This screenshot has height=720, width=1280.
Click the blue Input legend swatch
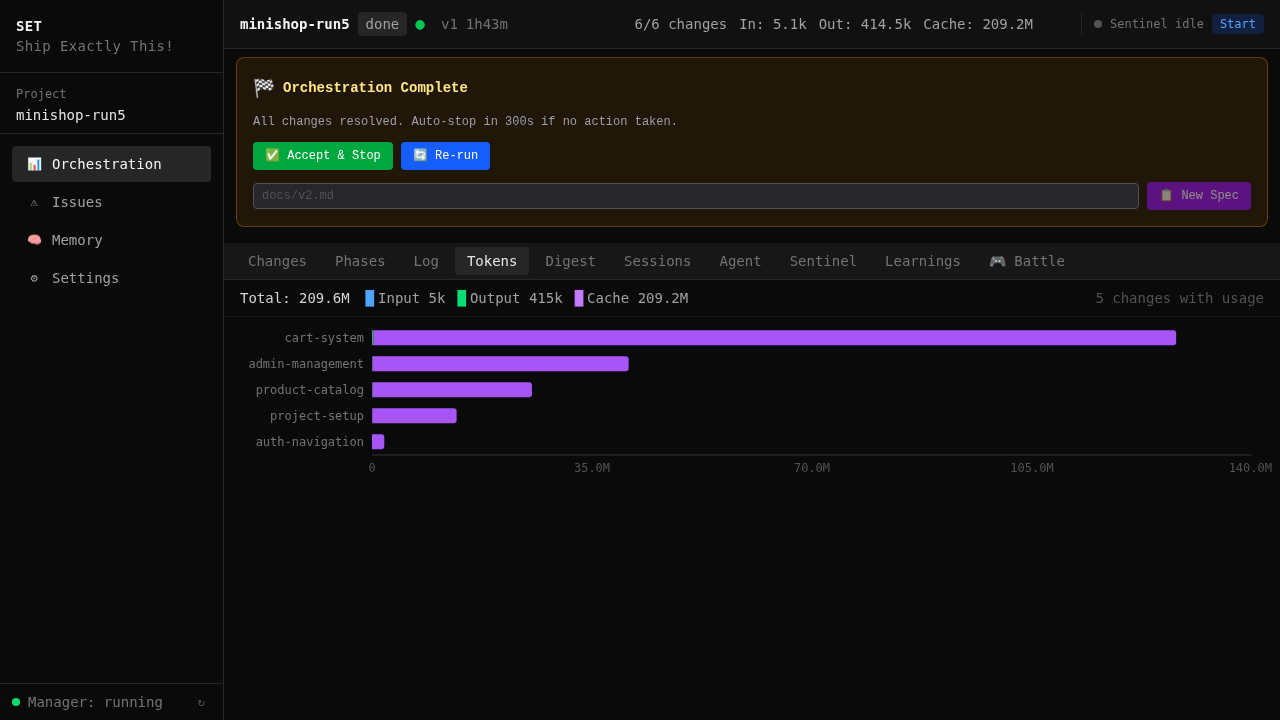(370, 298)
